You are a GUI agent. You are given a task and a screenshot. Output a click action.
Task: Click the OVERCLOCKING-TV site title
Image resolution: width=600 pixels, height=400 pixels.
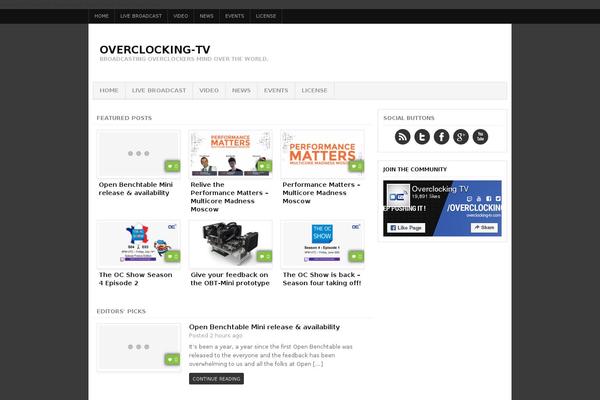pos(155,50)
